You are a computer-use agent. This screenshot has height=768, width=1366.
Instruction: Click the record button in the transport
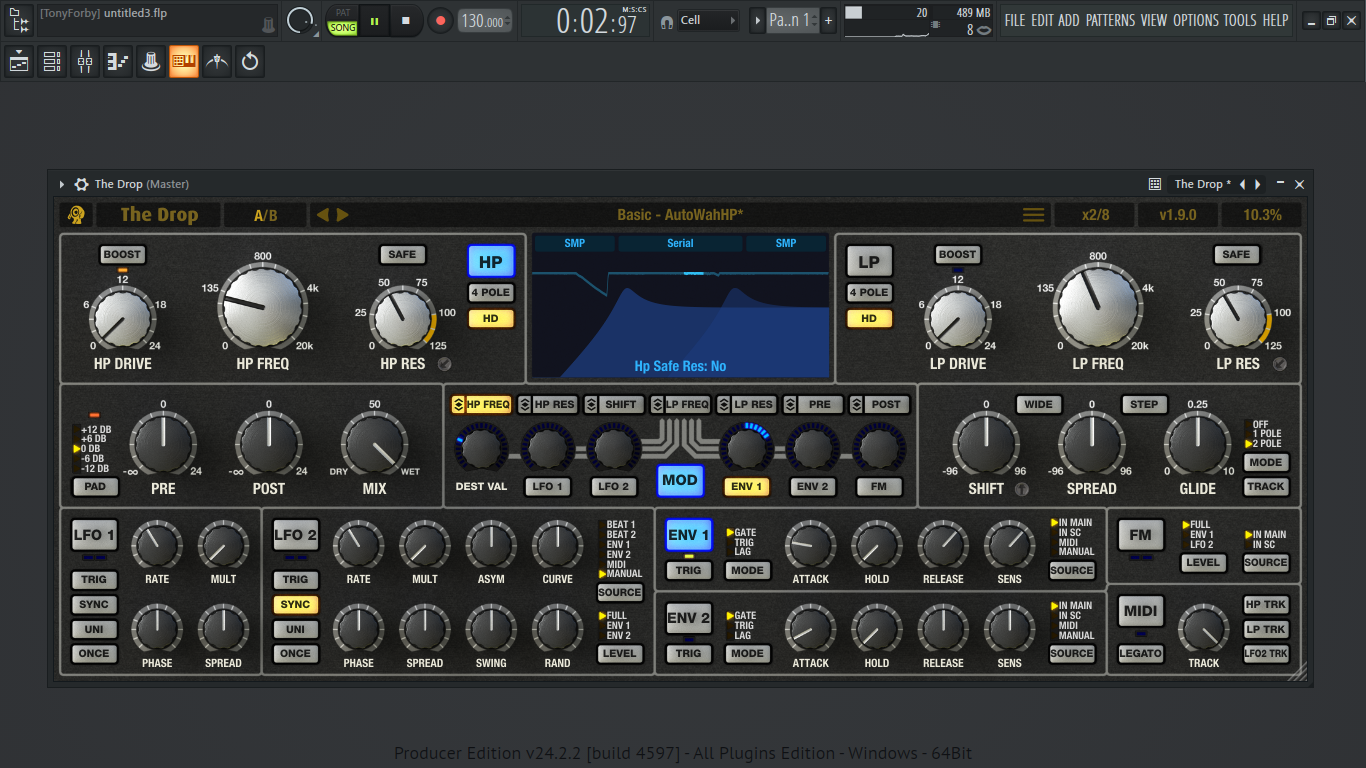[440, 20]
